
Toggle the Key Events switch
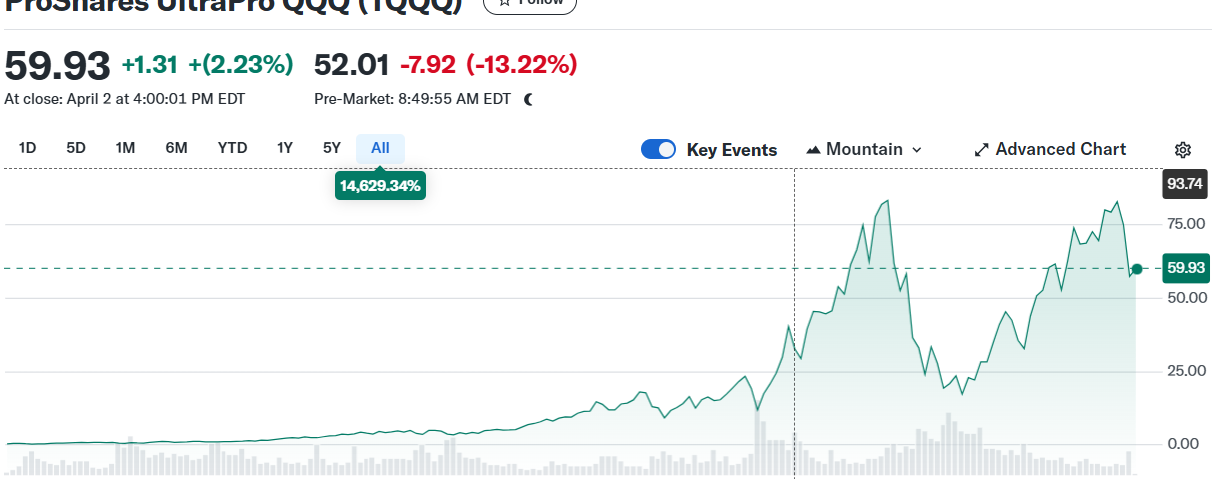(659, 149)
